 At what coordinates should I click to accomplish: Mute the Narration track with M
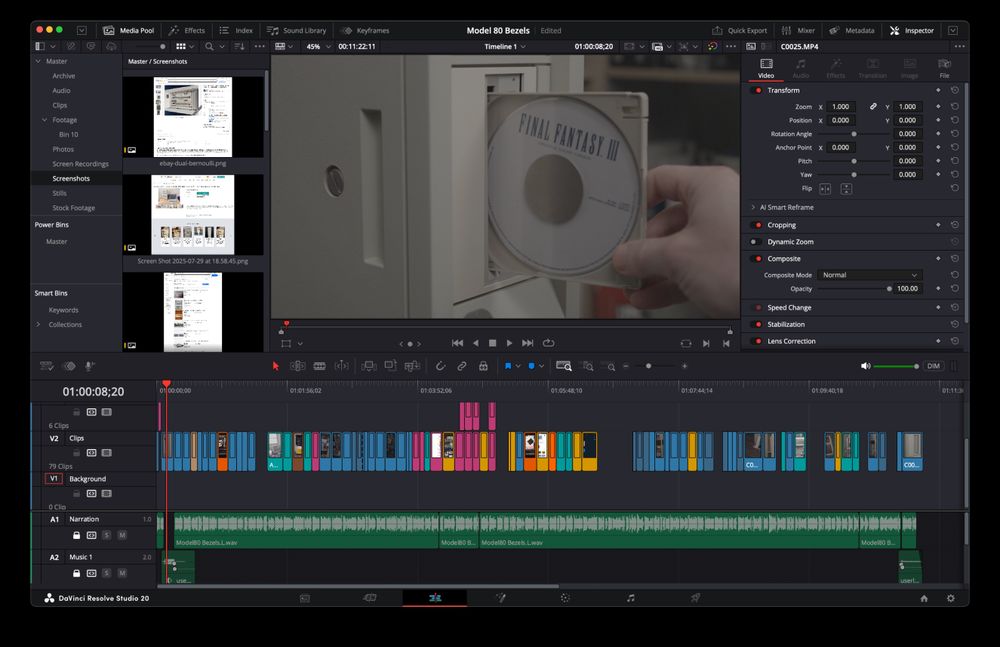pos(122,535)
